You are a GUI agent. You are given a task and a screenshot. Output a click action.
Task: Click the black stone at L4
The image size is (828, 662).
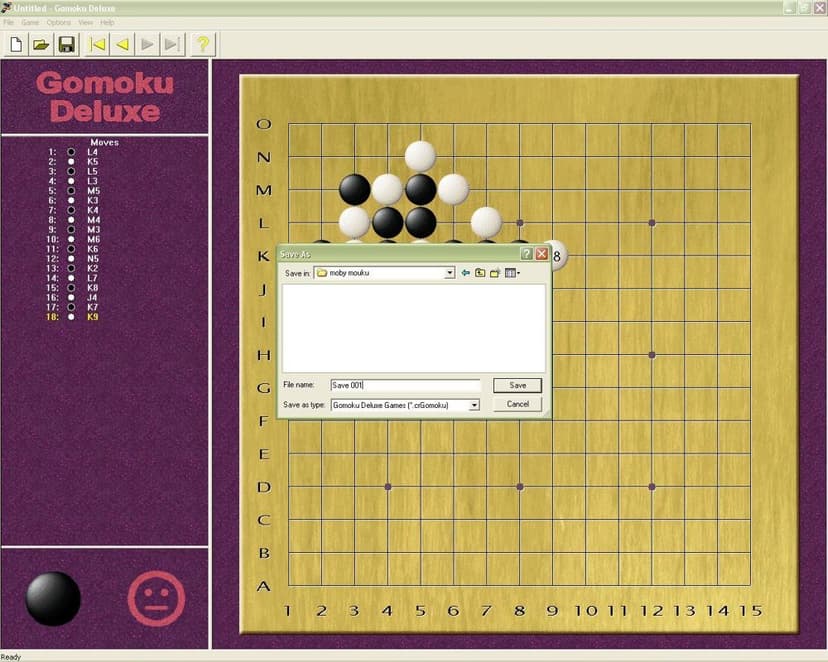pyautogui.click(x=388, y=222)
